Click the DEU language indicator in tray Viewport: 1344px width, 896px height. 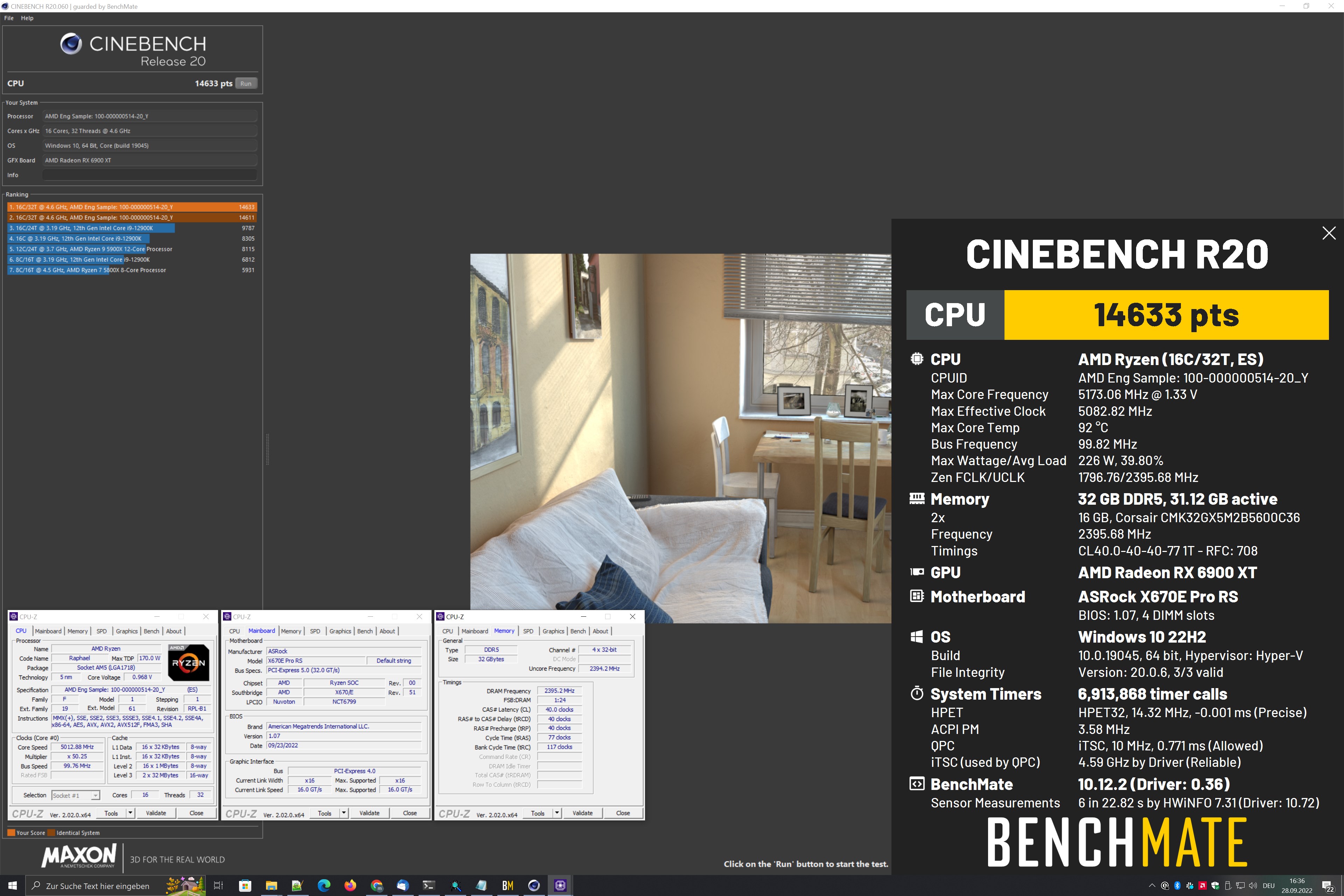click(x=1268, y=886)
